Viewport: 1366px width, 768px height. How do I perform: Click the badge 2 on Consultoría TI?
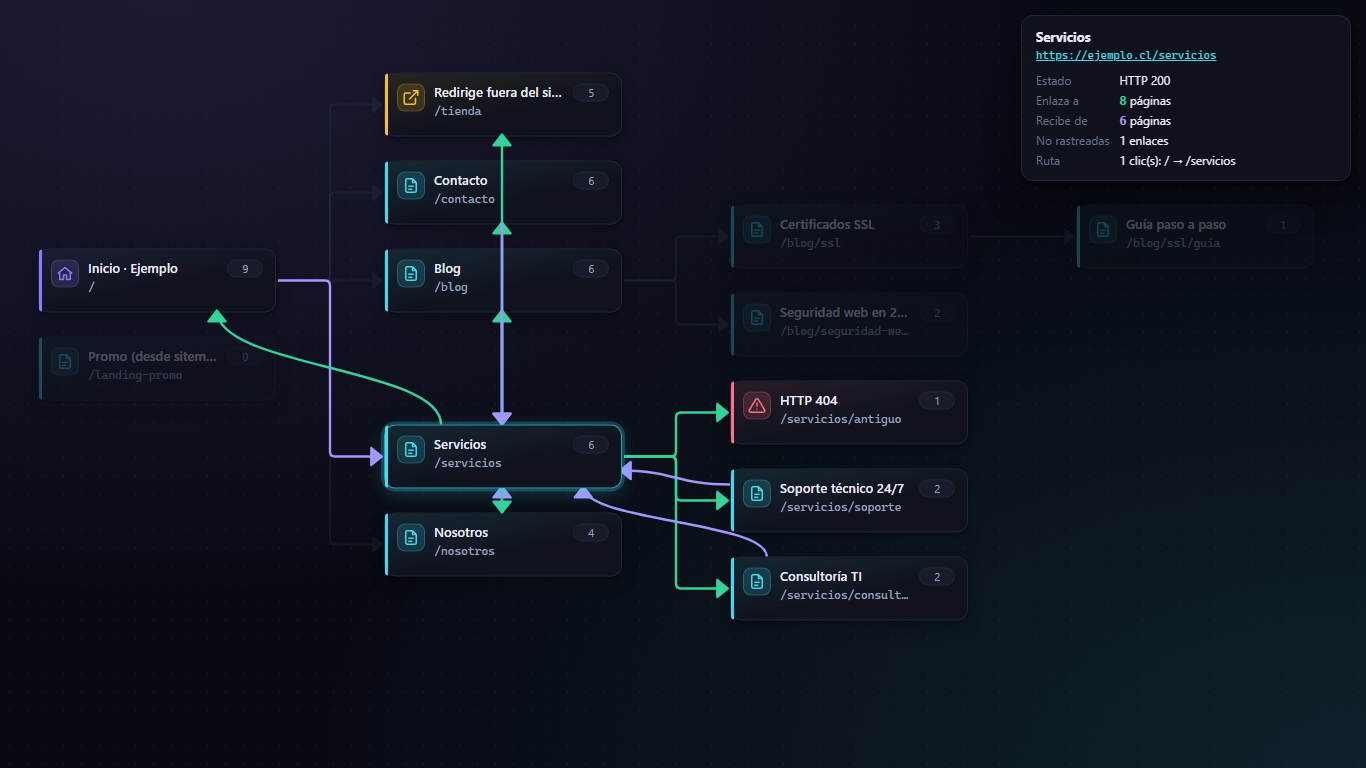tap(937, 577)
